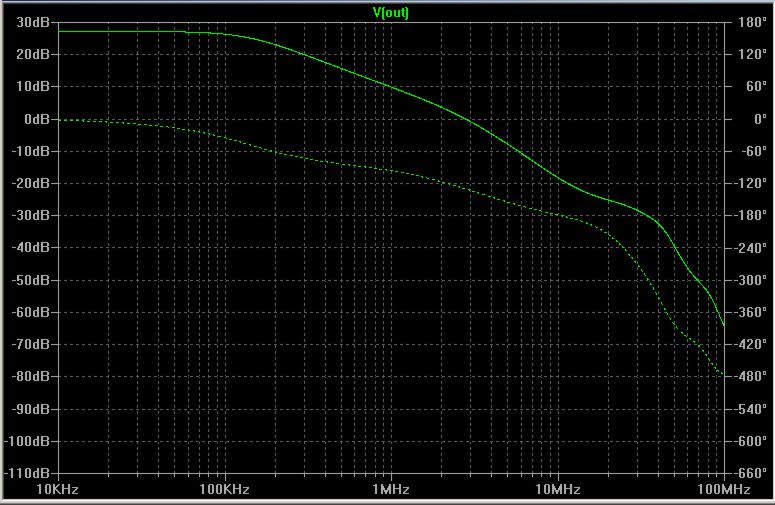
Task: Click the 10MHz frequency axis label
Action: coord(558,490)
